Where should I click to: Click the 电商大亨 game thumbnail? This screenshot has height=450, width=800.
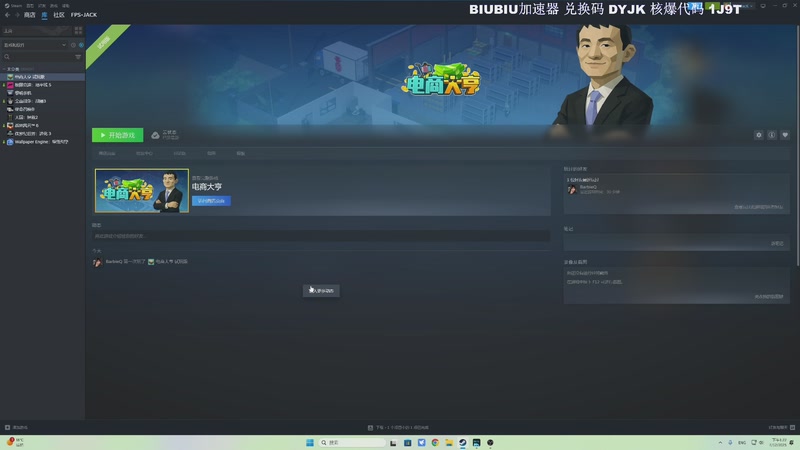pyautogui.click(x=142, y=191)
